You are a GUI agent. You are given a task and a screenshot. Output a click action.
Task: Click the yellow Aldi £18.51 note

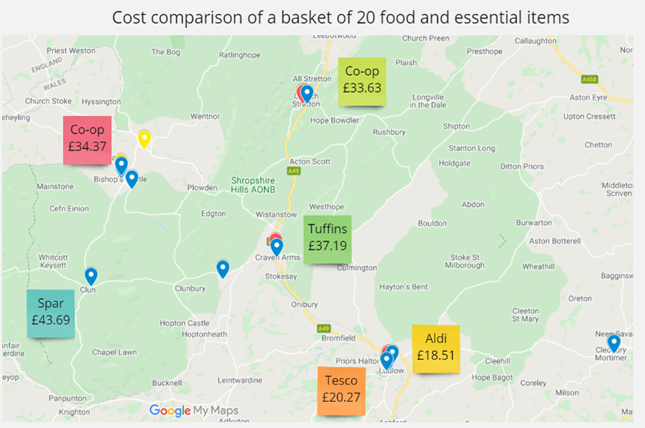(436, 349)
